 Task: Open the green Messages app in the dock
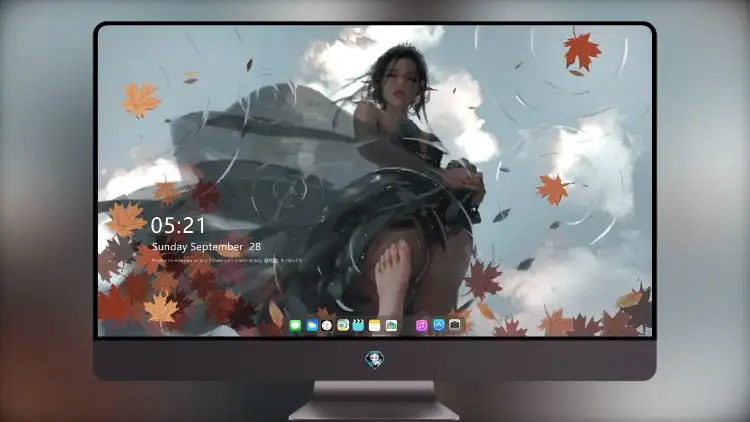point(295,326)
